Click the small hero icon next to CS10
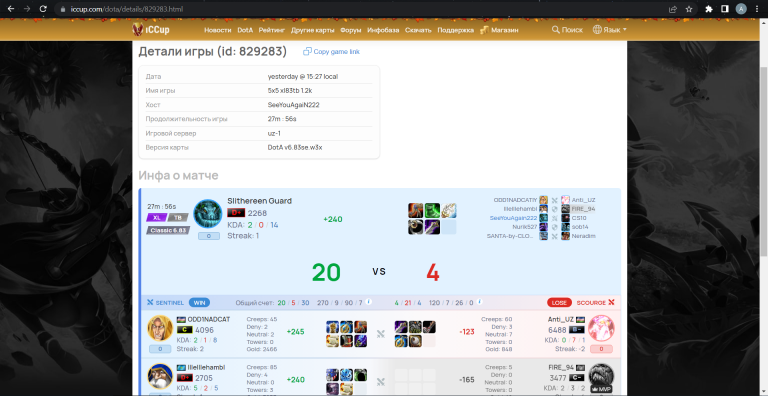This screenshot has height=396, width=768. click(x=565, y=218)
